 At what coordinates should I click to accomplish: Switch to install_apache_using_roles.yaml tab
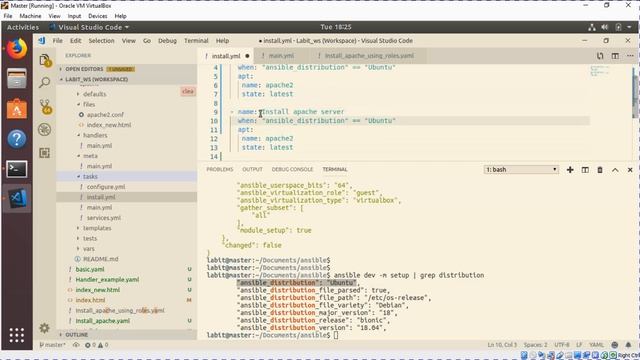[x=369, y=56]
